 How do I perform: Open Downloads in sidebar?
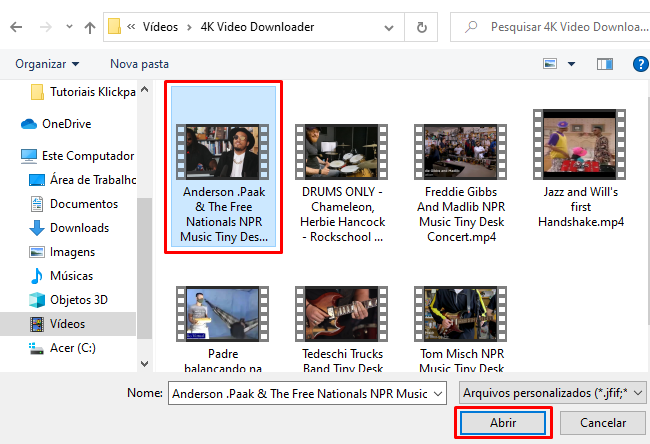[x=69, y=228]
